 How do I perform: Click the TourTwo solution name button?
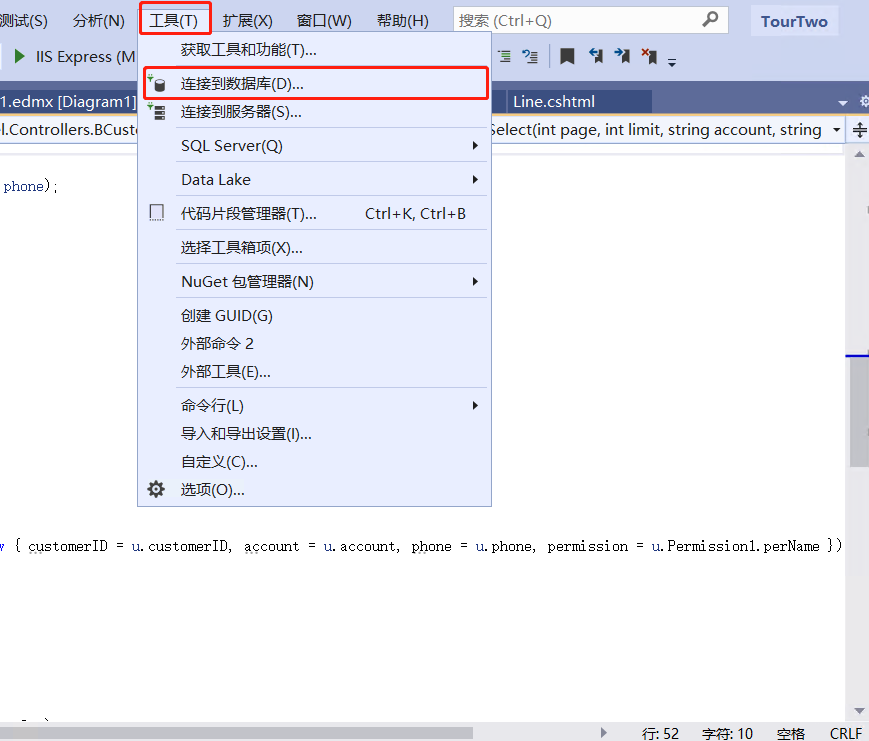(794, 21)
